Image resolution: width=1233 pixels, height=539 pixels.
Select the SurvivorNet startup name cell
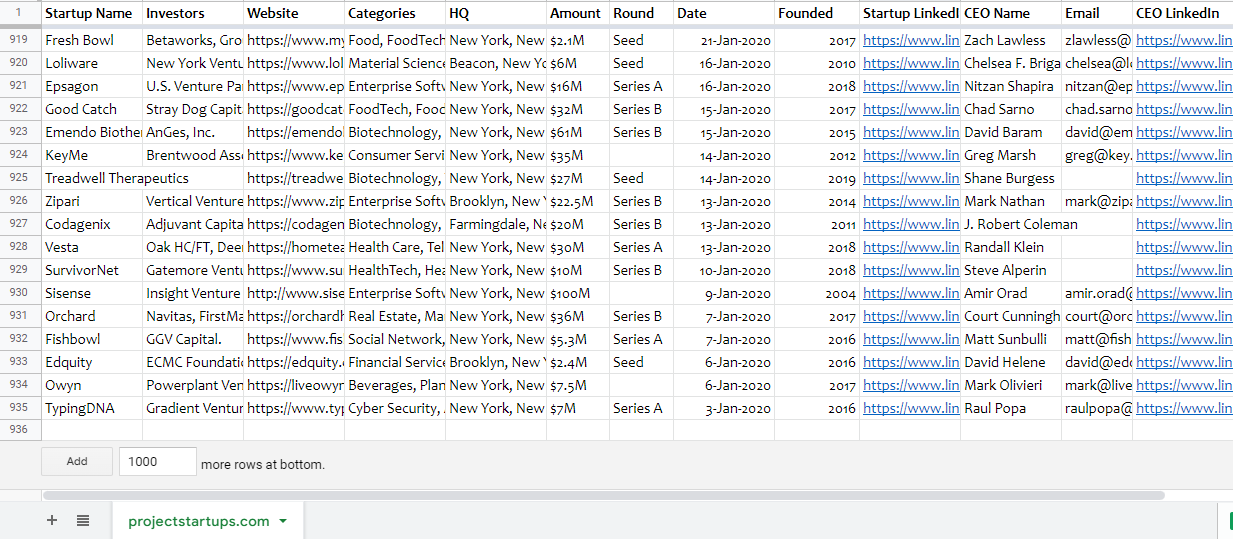(92, 270)
